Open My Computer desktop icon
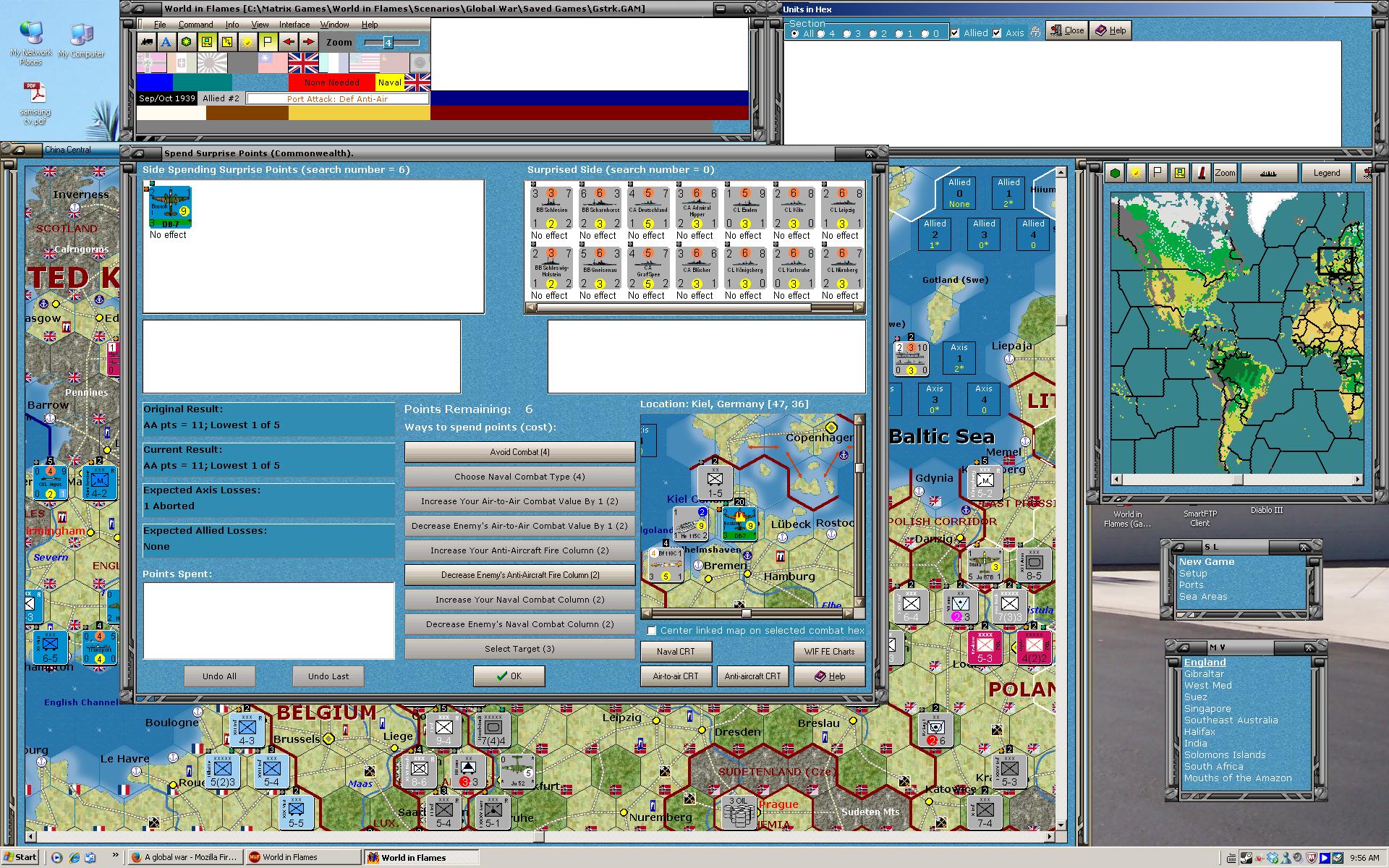Image resolution: width=1389 pixels, height=868 pixels. click(x=81, y=40)
